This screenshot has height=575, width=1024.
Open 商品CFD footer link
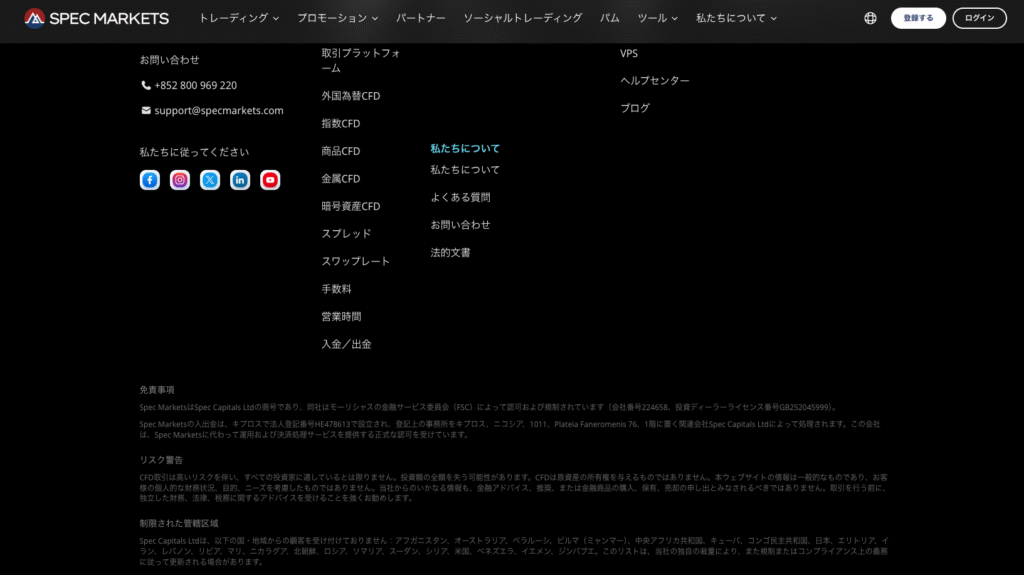point(341,151)
